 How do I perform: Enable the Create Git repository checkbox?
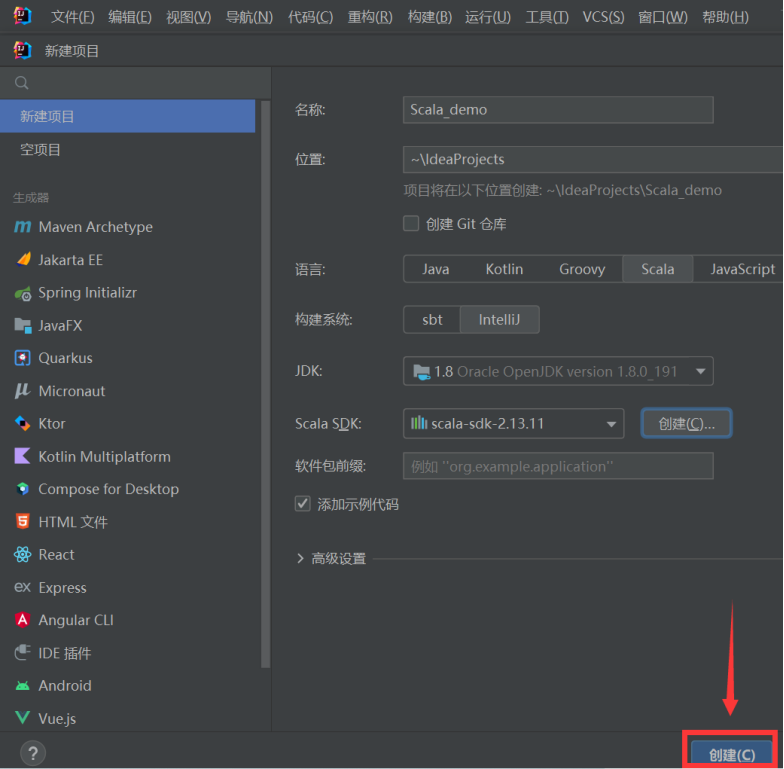411,224
